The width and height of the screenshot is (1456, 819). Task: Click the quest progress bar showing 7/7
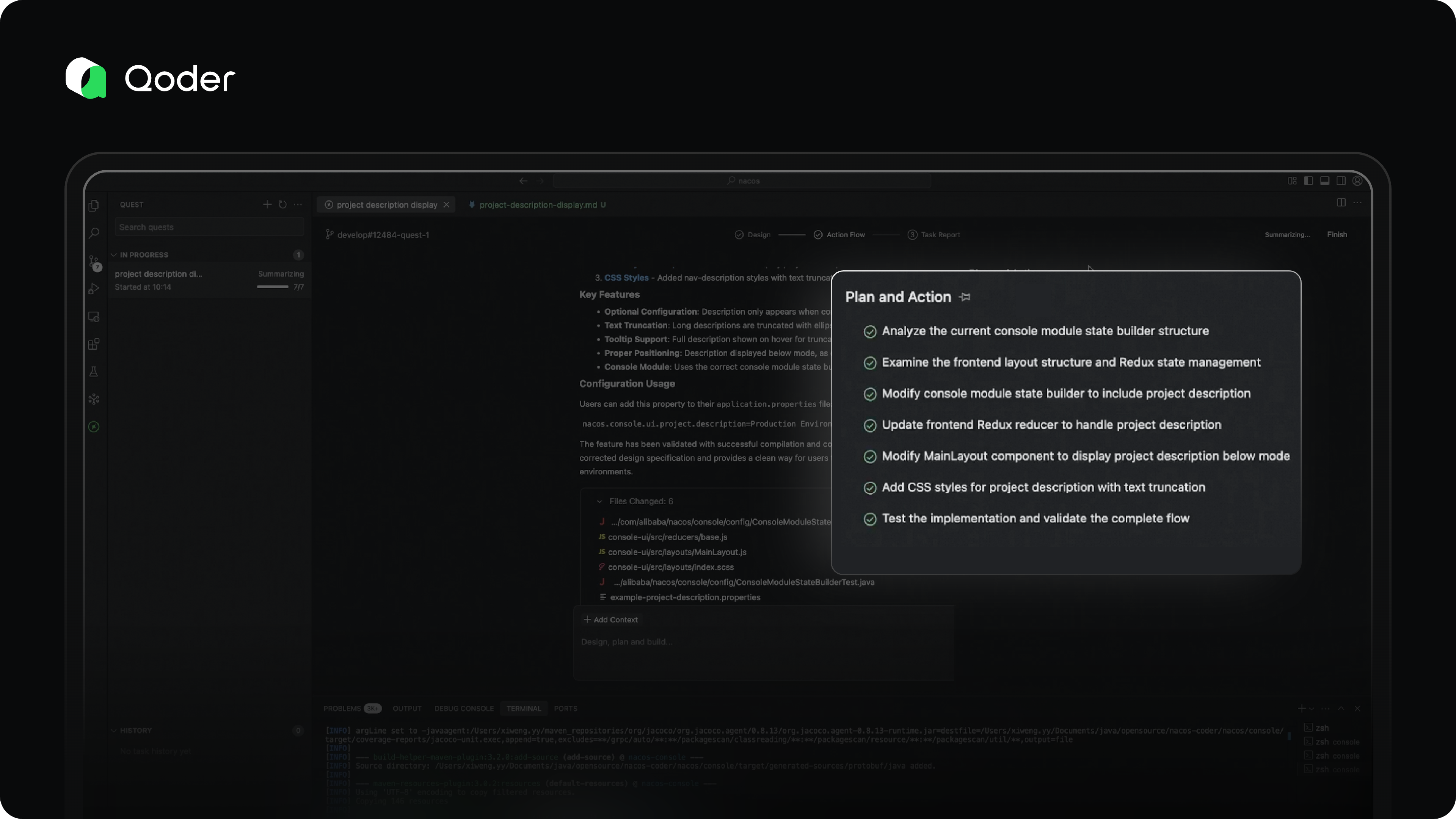point(273,287)
